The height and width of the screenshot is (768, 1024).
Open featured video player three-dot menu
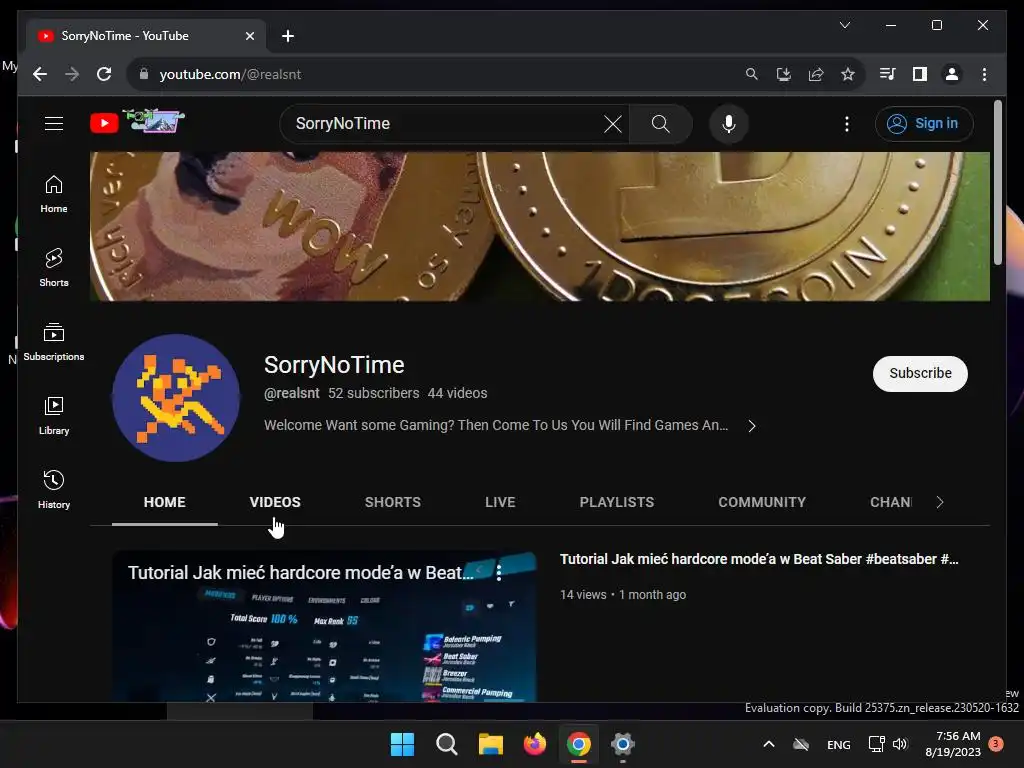coord(499,573)
